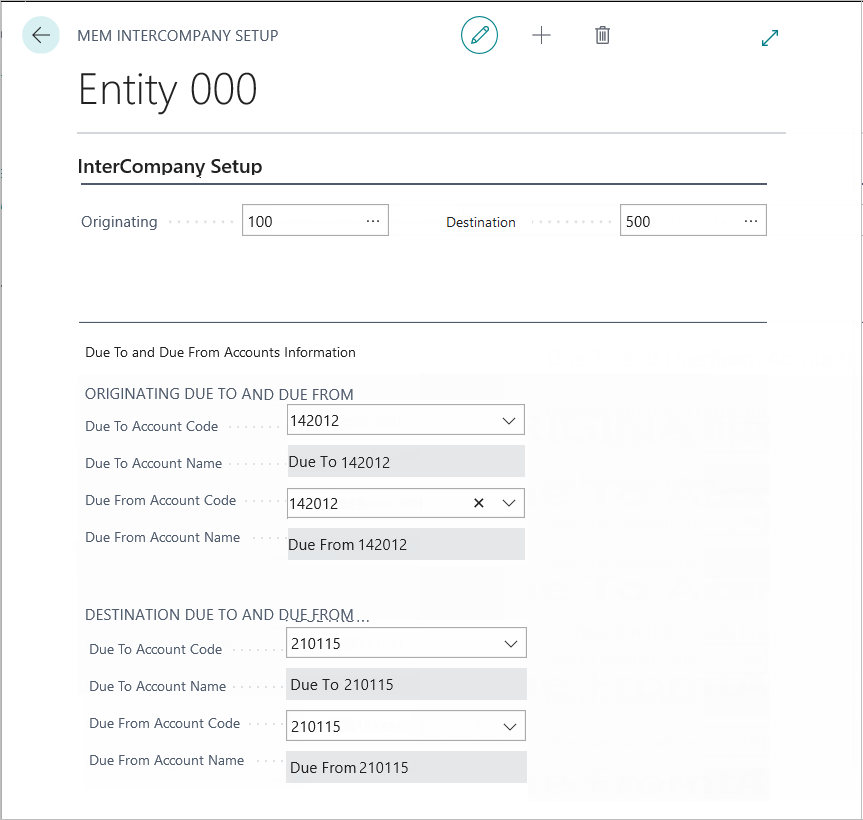863x820 pixels.
Task: Open lookup ellipsis in Destination field
Action: coord(751,221)
